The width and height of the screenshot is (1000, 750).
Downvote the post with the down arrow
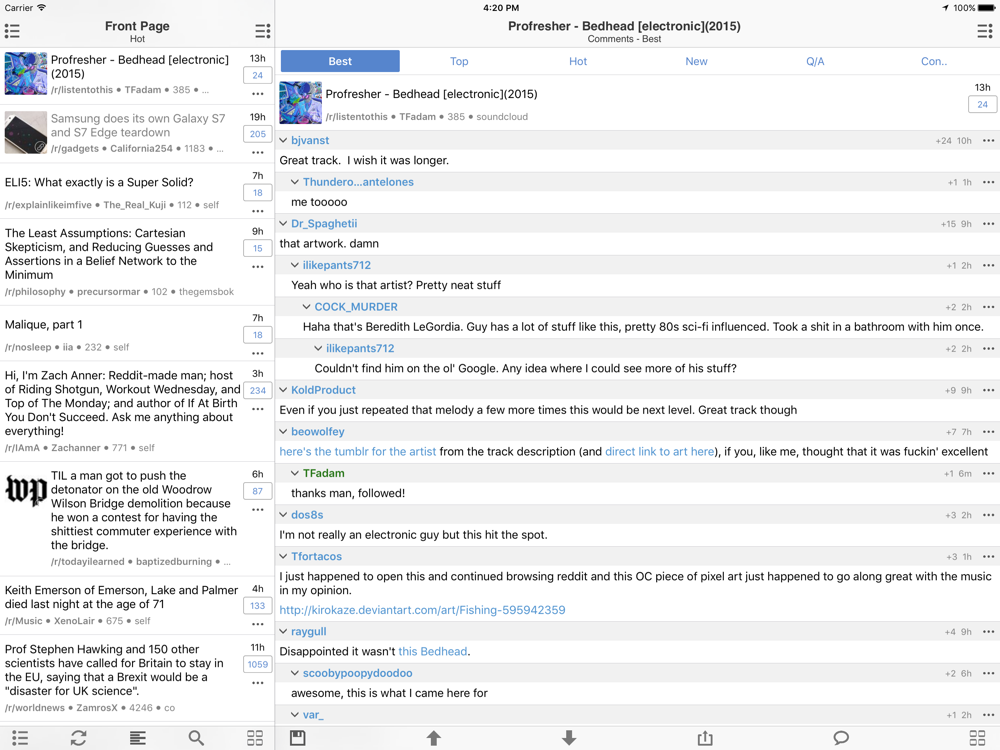coord(570,738)
